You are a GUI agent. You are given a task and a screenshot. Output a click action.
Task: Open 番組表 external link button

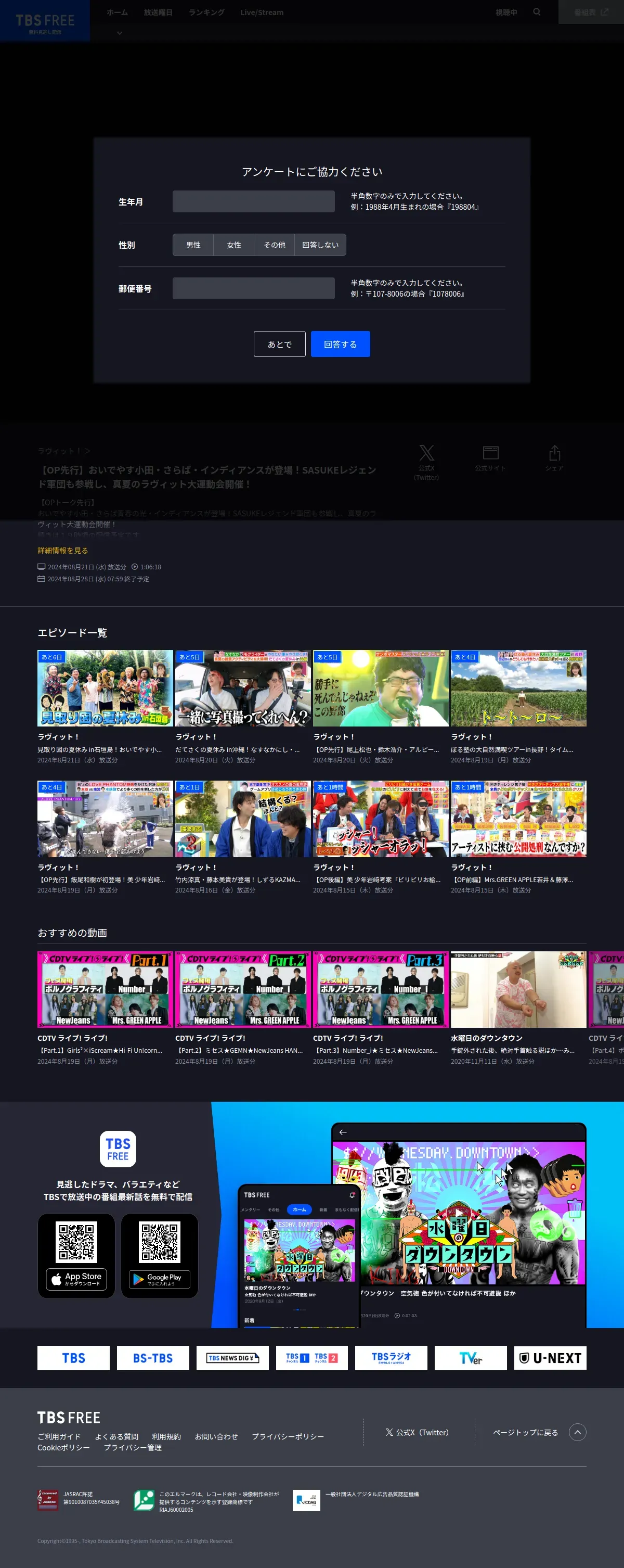(x=591, y=12)
